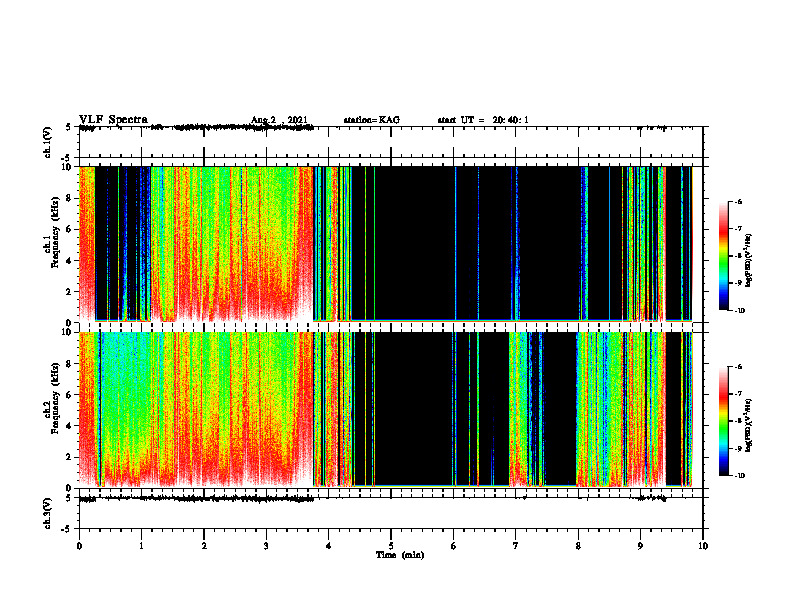Click the ch.1 color bar 'log(PSD)' label
The height and width of the screenshot is (612, 792).
tap(749, 261)
